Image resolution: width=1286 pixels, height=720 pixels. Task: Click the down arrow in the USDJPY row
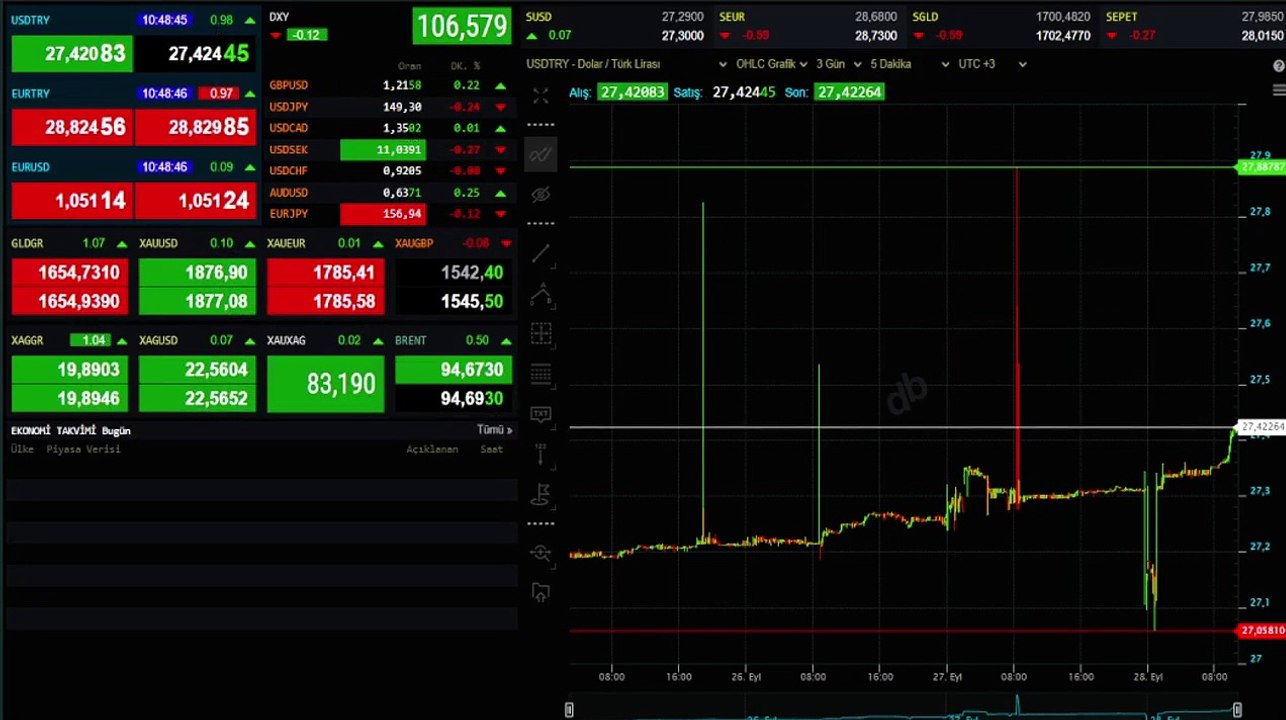click(x=500, y=107)
